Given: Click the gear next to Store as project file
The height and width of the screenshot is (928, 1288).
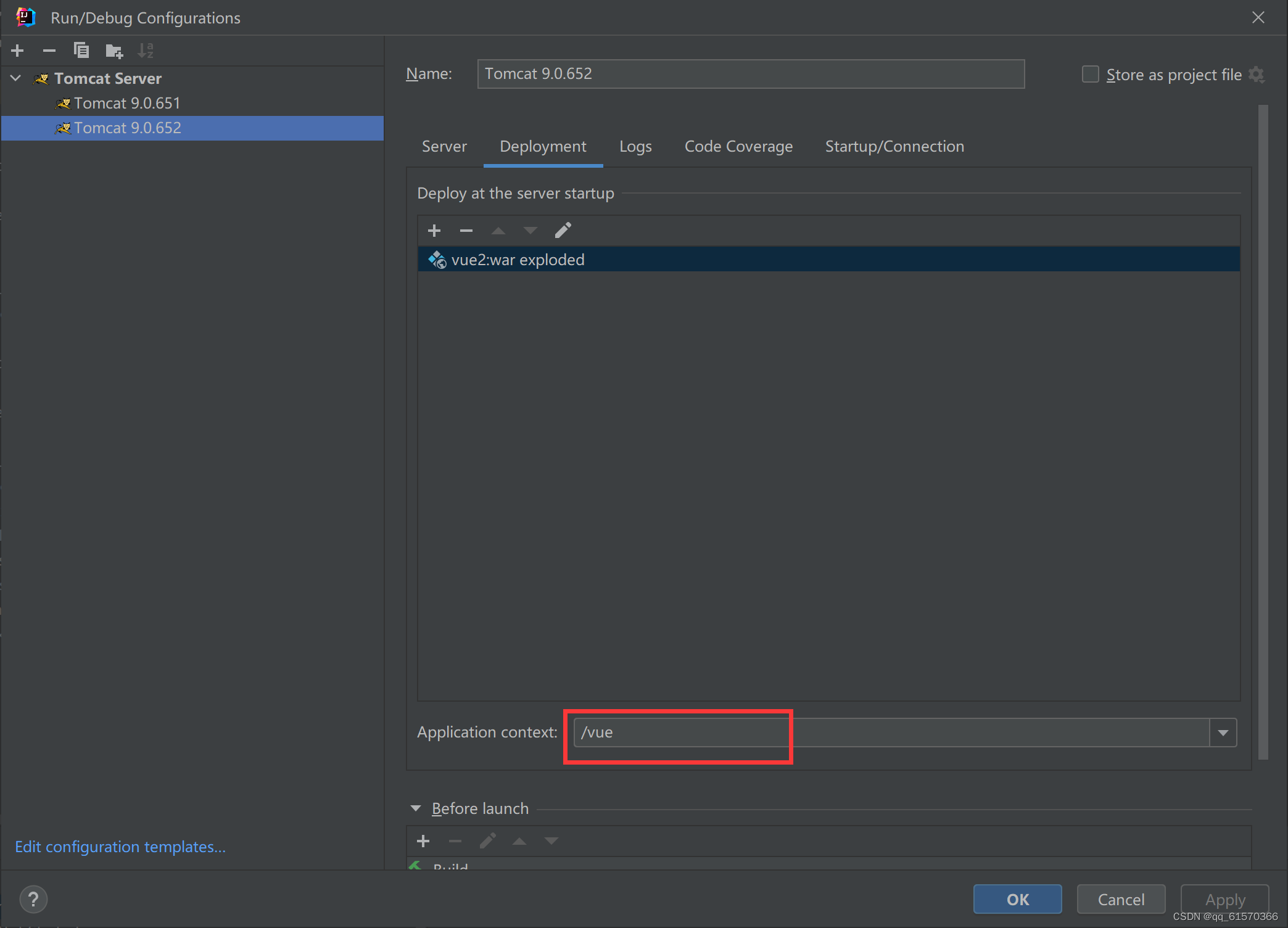Looking at the screenshot, I should click(1257, 75).
